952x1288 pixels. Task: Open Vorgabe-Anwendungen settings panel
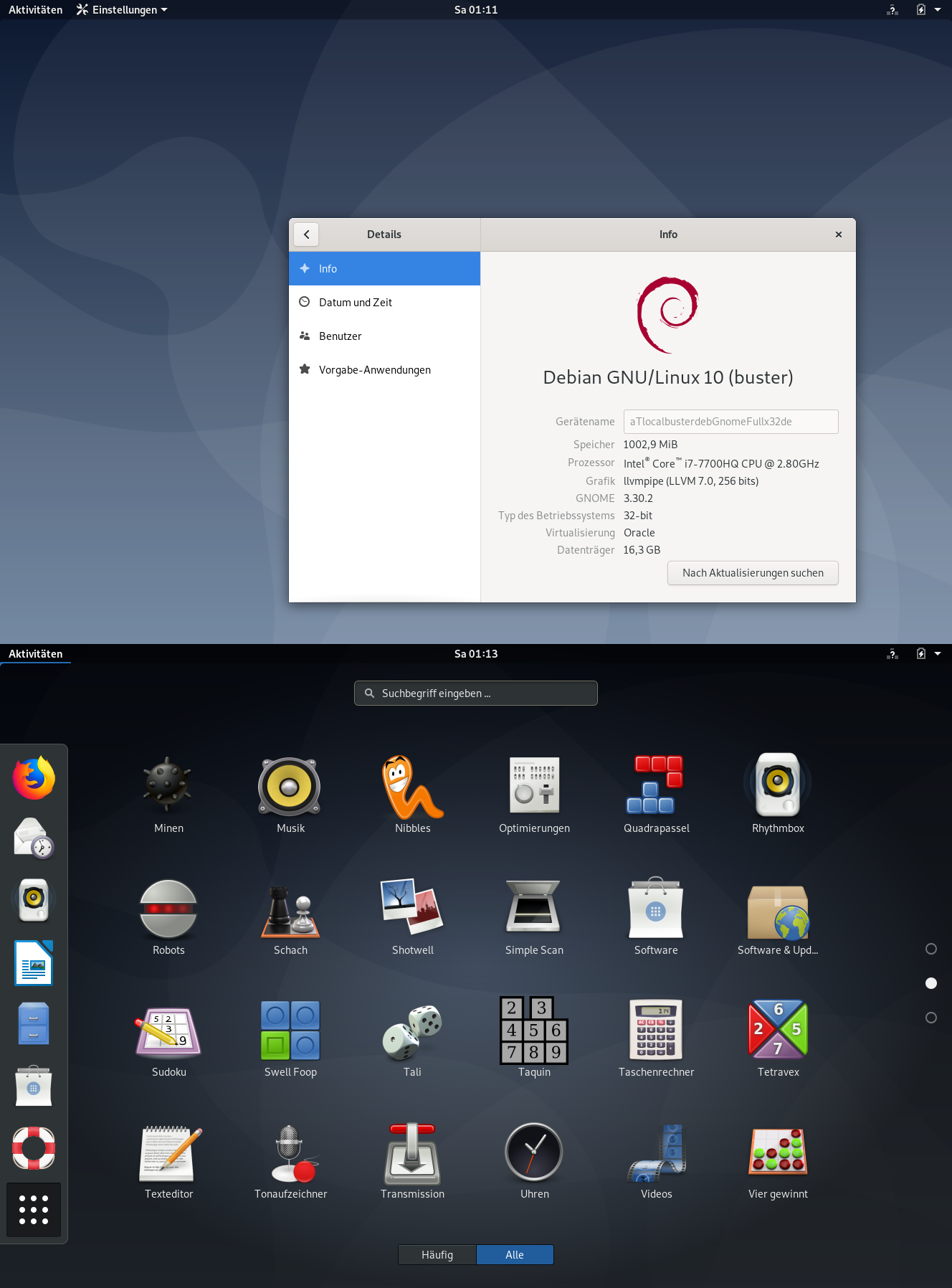(374, 370)
